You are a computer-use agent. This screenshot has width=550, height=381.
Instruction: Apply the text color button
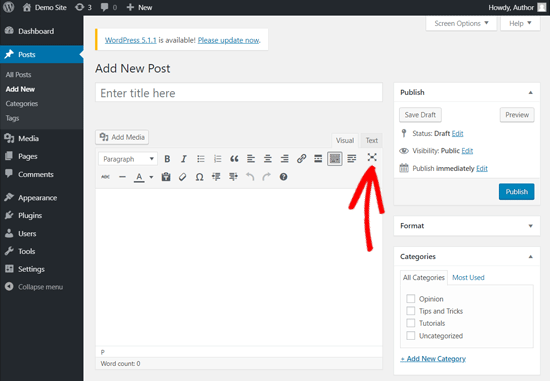pyautogui.click(x=139, y=177)
